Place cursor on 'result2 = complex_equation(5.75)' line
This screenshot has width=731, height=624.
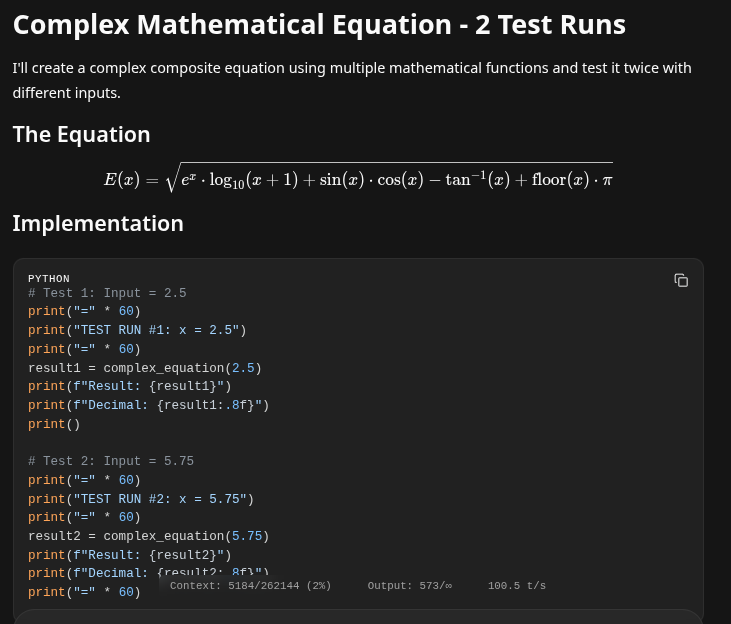click(149, 537)
